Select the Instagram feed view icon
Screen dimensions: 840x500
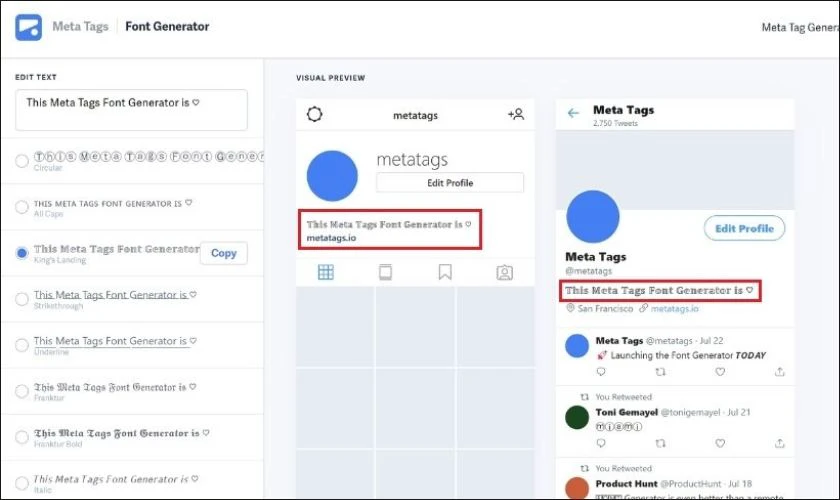coord(385,272)
